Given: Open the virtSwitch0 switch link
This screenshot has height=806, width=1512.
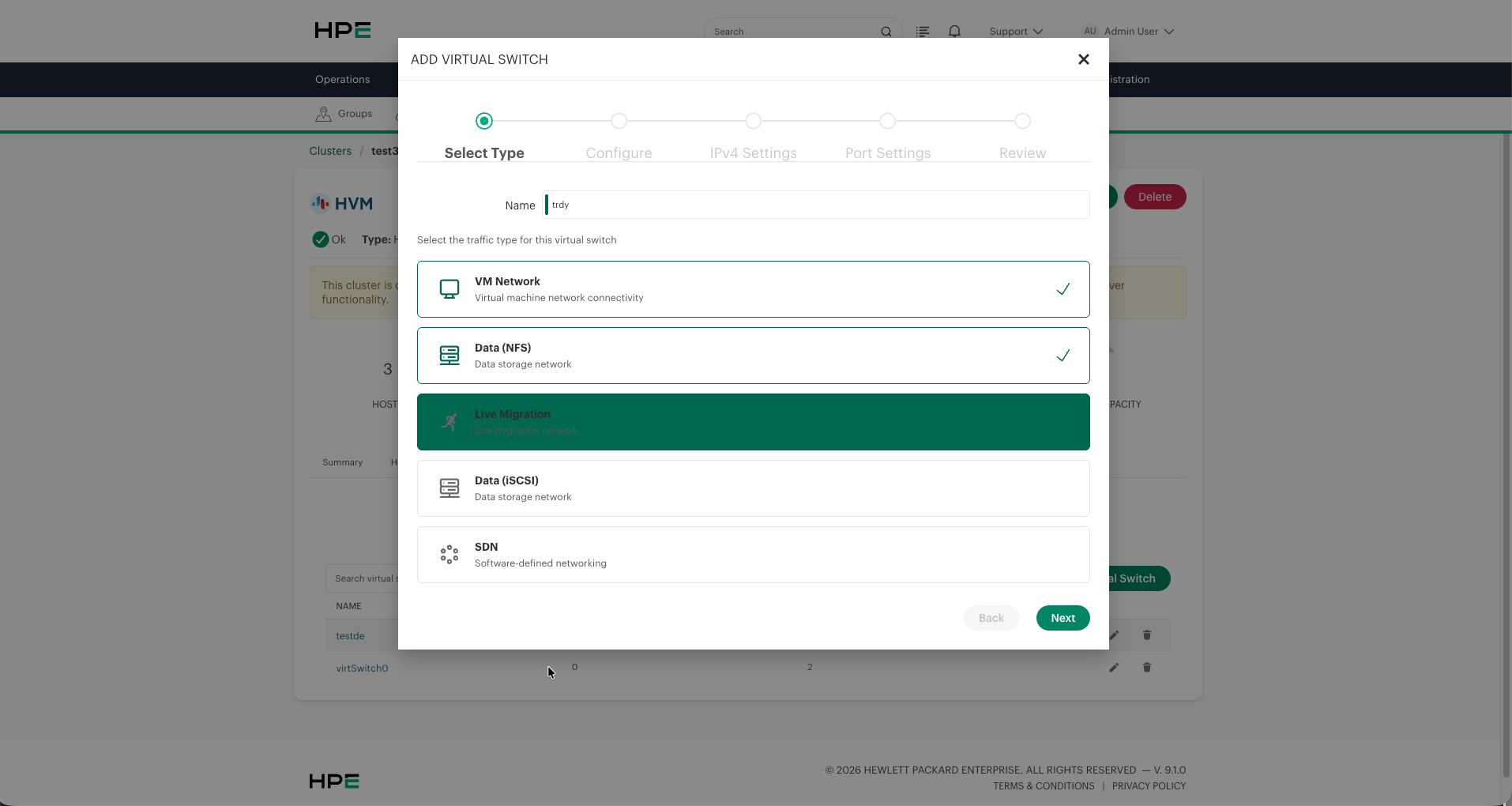Looking at the screenshot, I should tap(362, 669).
